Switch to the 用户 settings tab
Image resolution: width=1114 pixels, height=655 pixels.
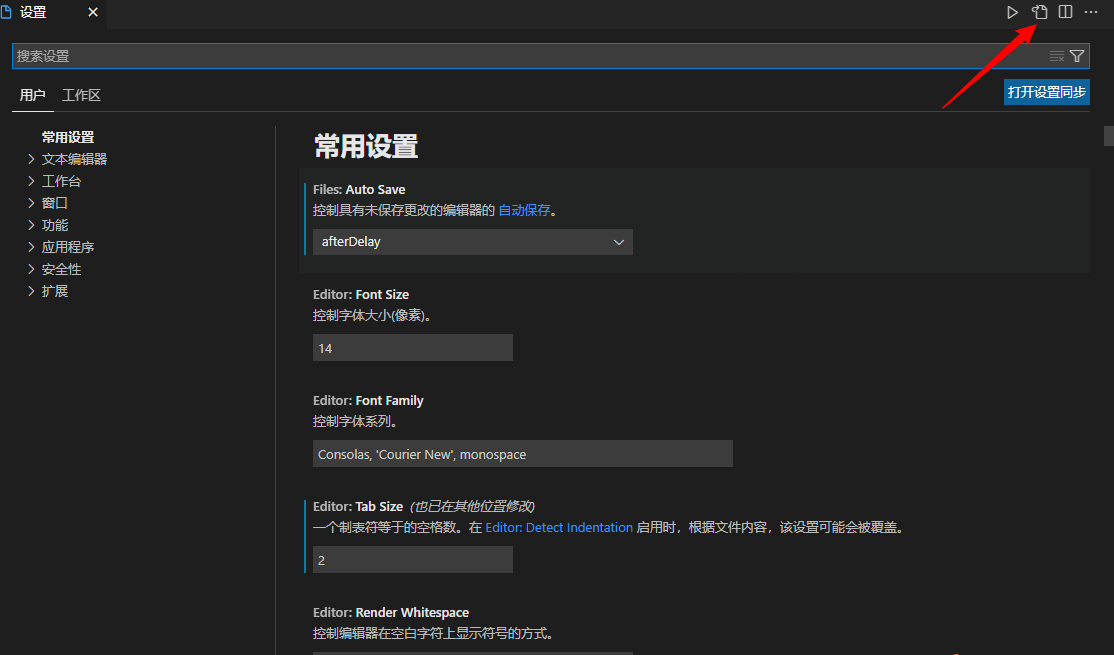point(33,95)
